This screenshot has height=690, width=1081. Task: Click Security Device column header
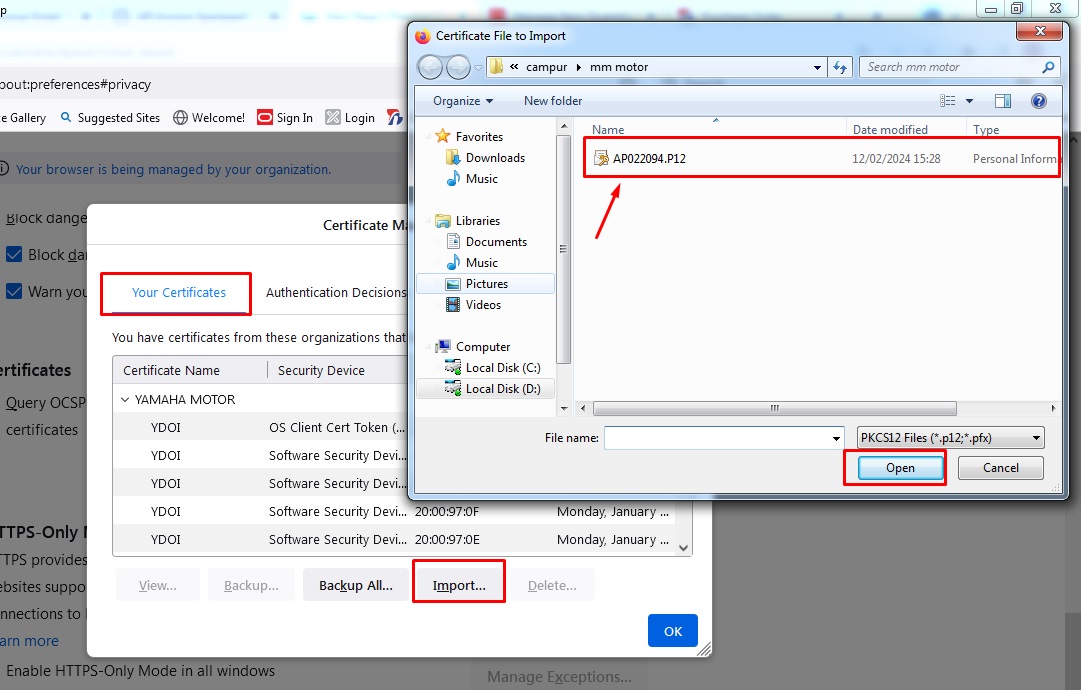(x=321, y=370)
